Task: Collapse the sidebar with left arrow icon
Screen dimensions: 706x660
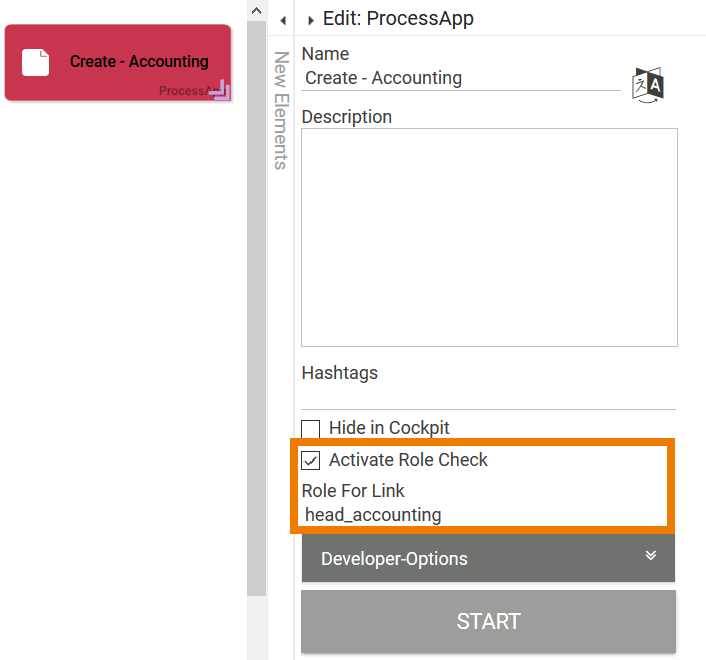Action: coord(283,20)
